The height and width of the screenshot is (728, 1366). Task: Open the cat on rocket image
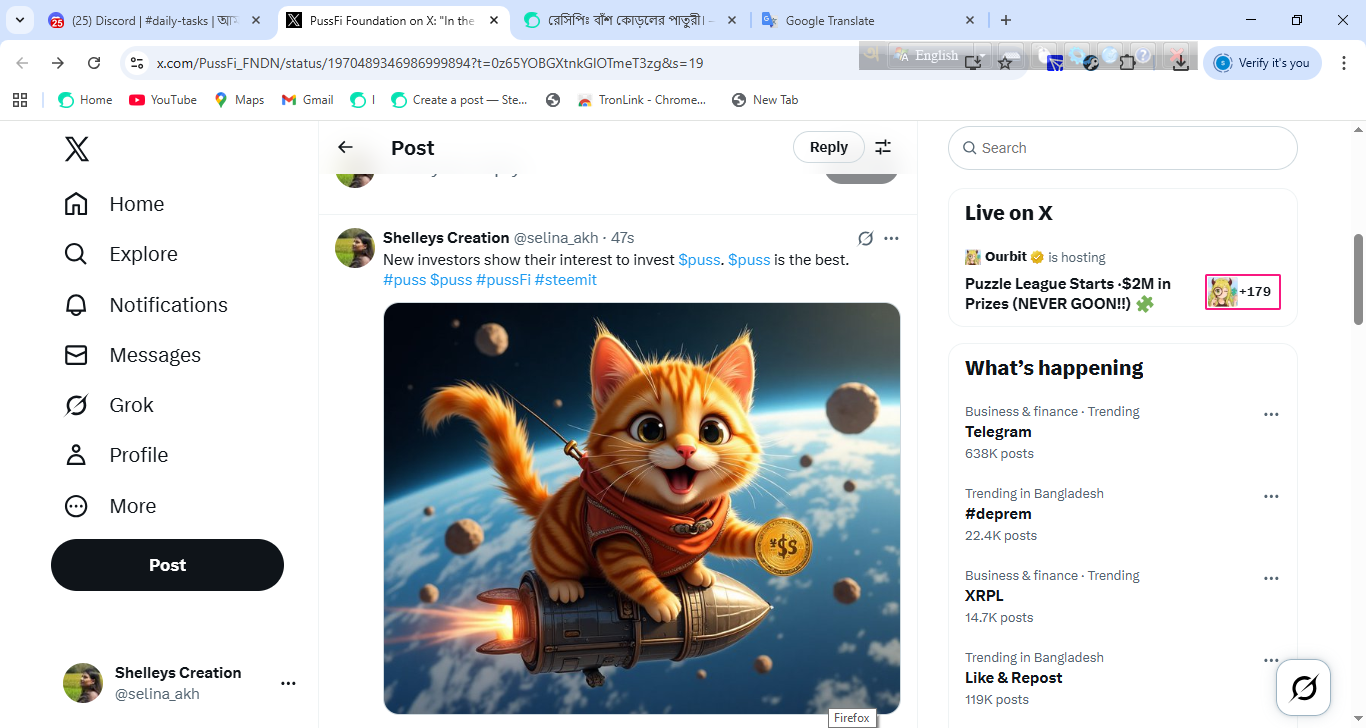pyautogui.click(x=642, y=508)
